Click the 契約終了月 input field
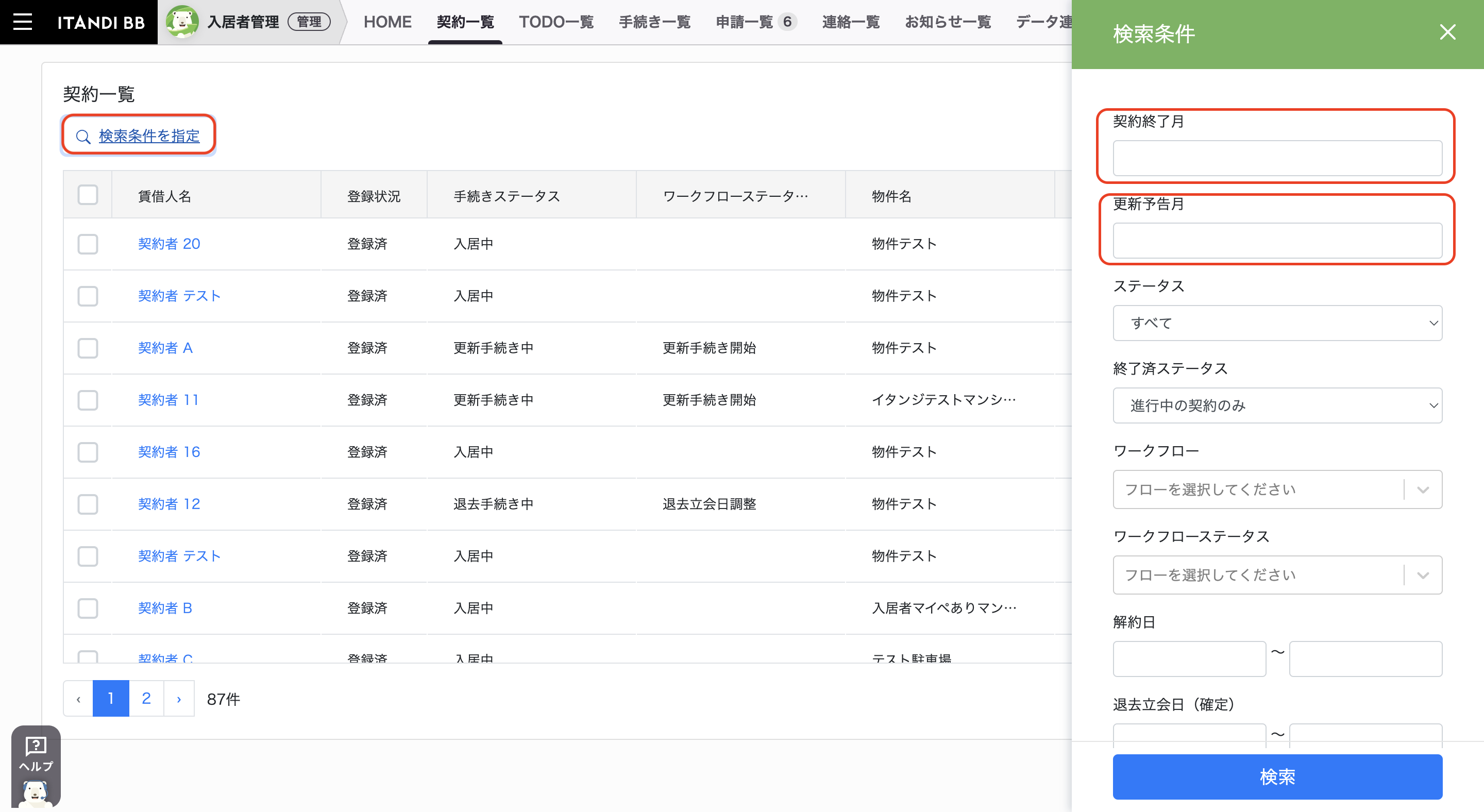The width and height of the screenshot is (1484, 812). 1277,158
